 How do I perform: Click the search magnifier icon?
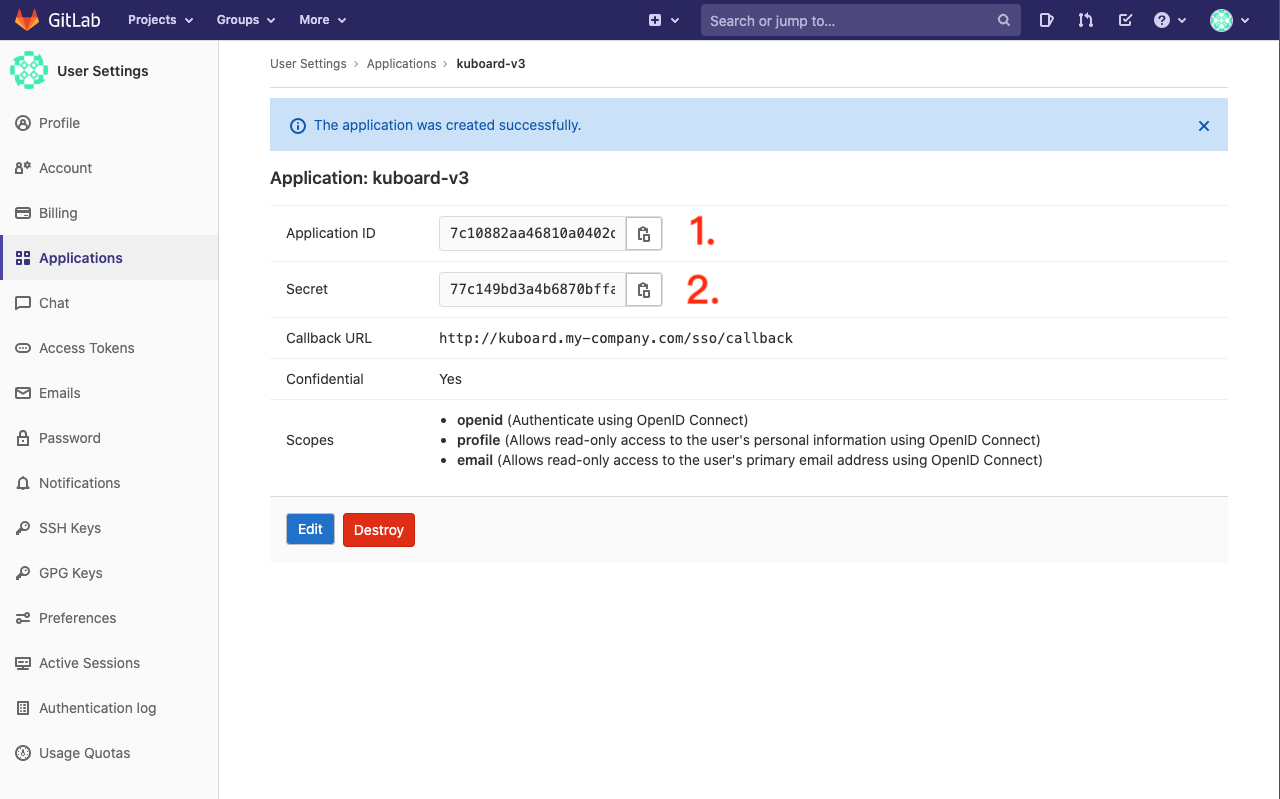[x=1003, y=20]
